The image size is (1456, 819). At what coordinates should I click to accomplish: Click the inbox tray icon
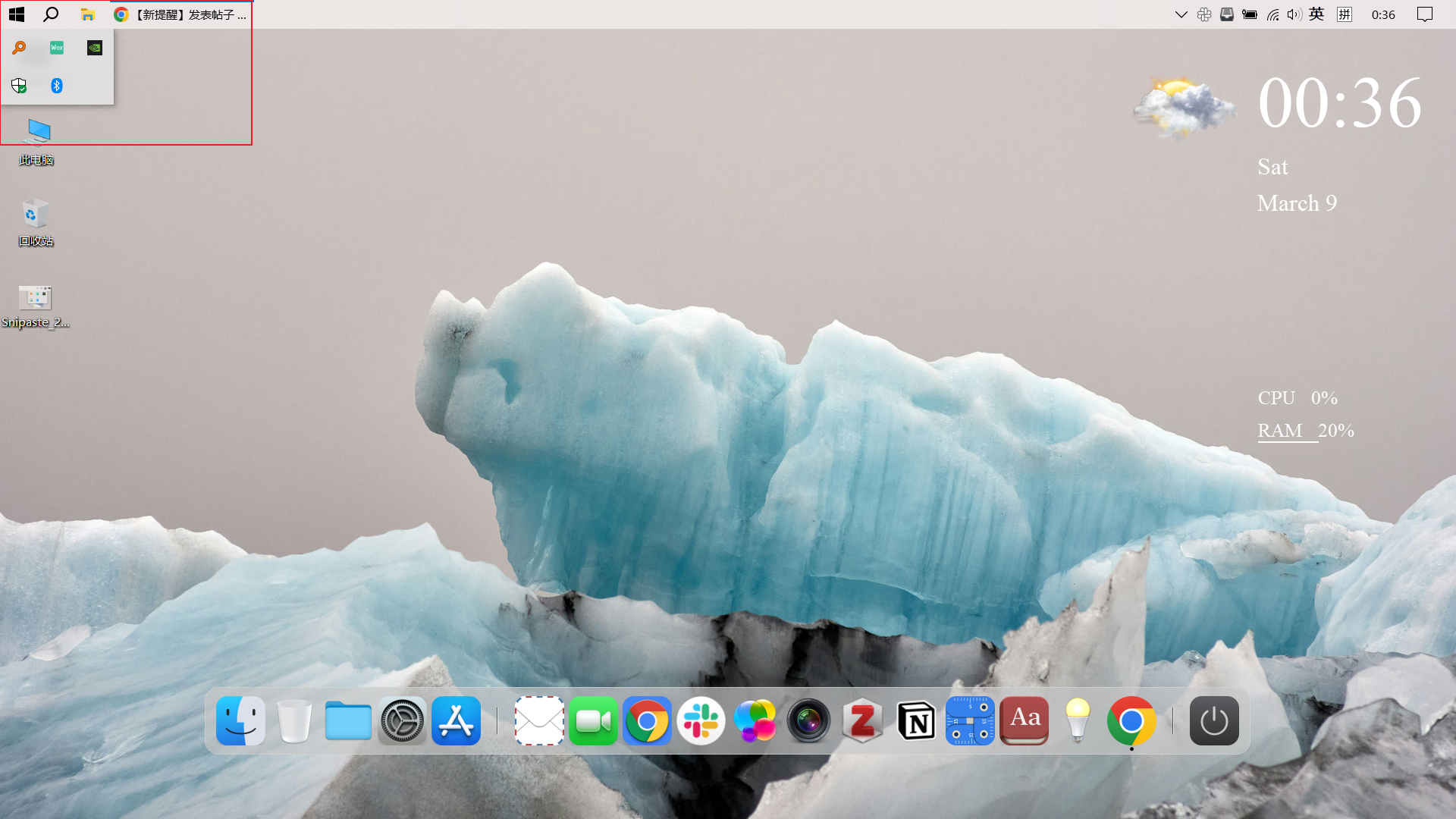[1227, 14]
